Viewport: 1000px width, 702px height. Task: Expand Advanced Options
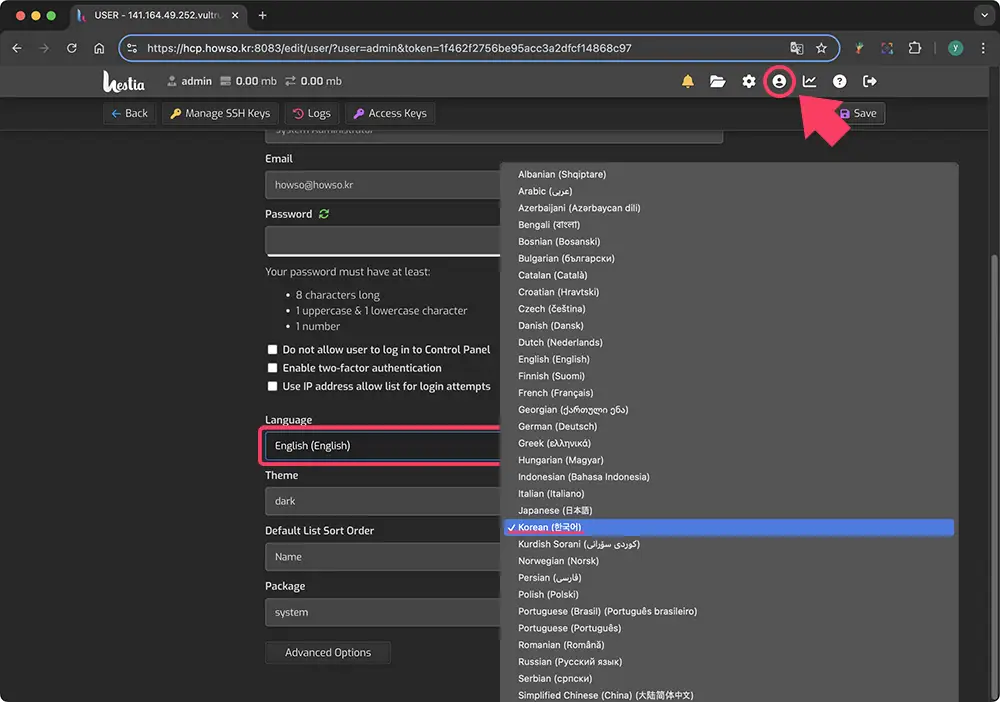(328, 652)
